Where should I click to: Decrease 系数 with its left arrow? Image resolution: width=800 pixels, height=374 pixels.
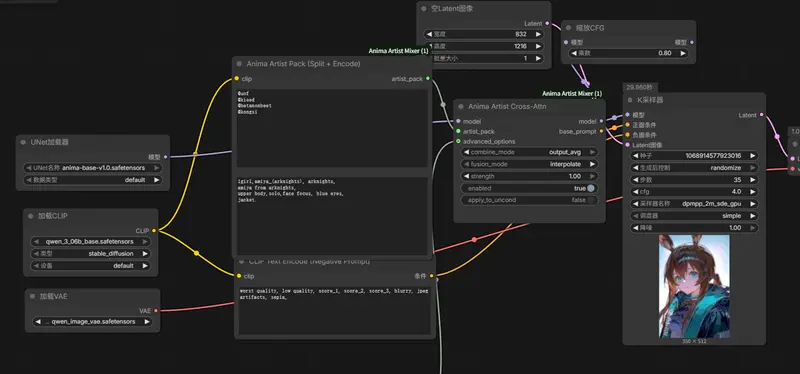(574, 53)
